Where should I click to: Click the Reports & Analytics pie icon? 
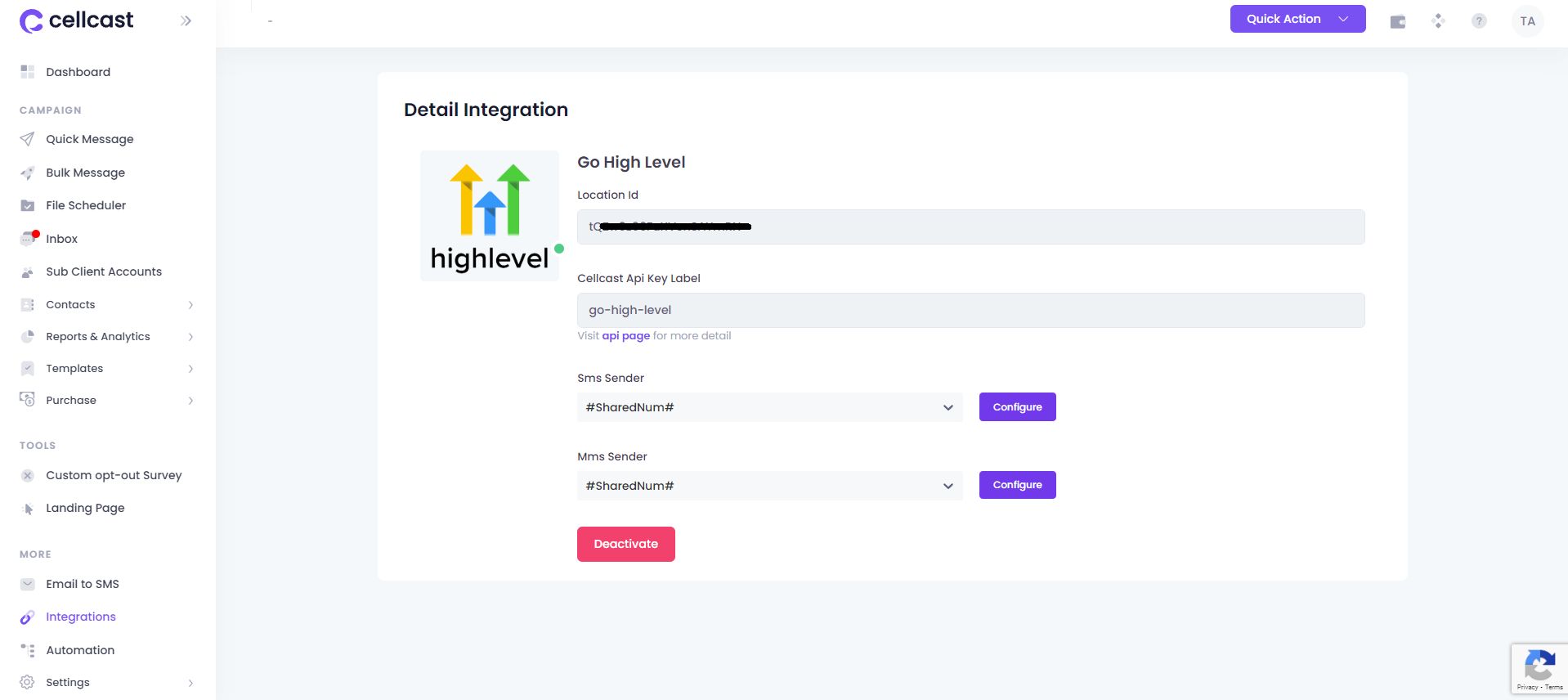28,336
